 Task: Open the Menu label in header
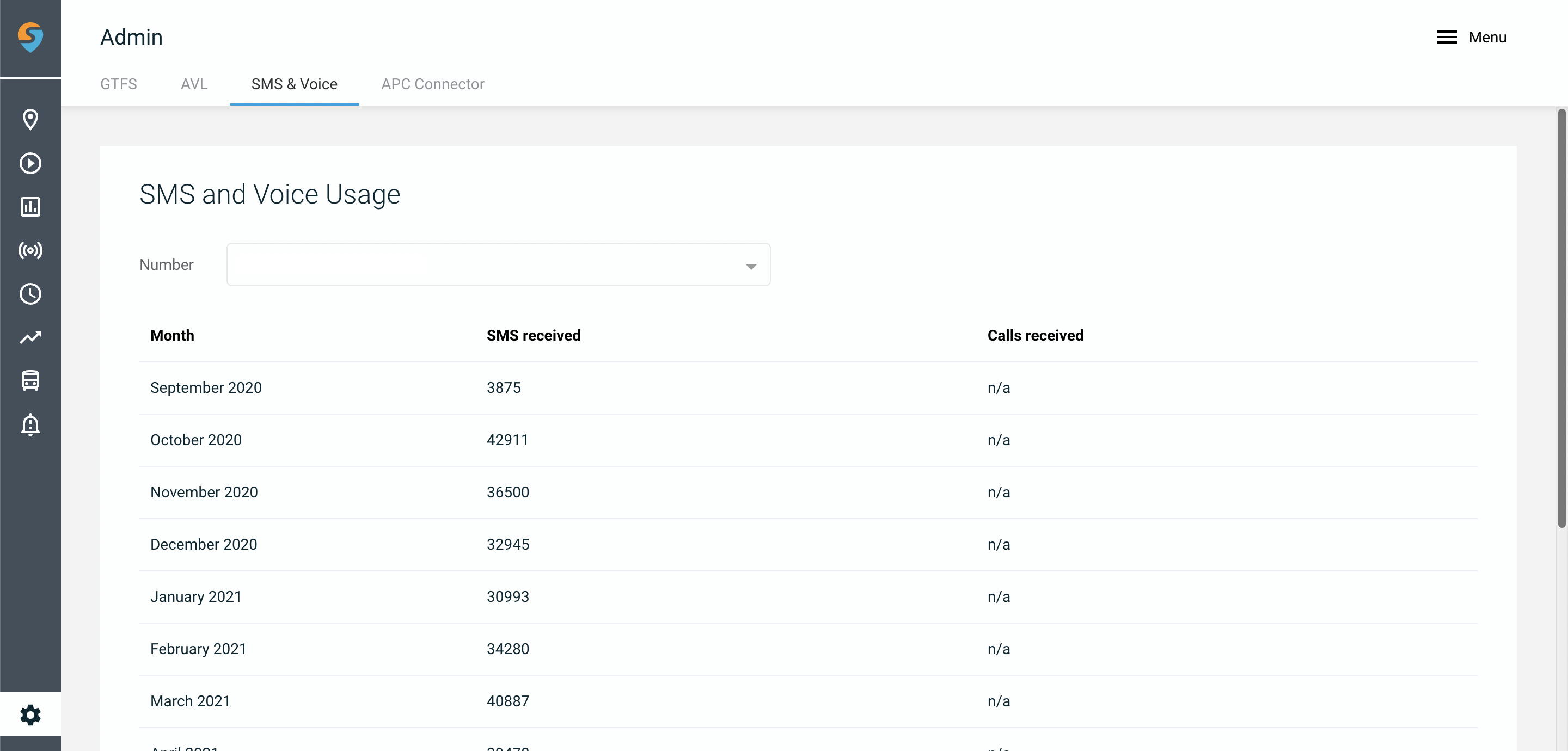(x=1487, y=37)
